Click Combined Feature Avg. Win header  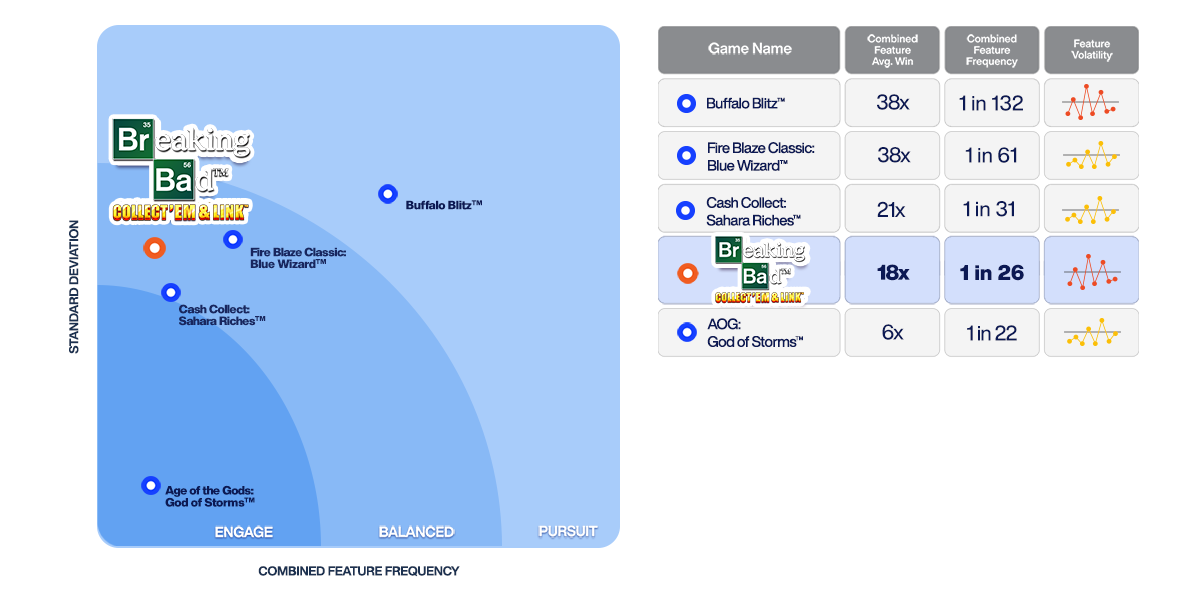(x=892, y=50)
